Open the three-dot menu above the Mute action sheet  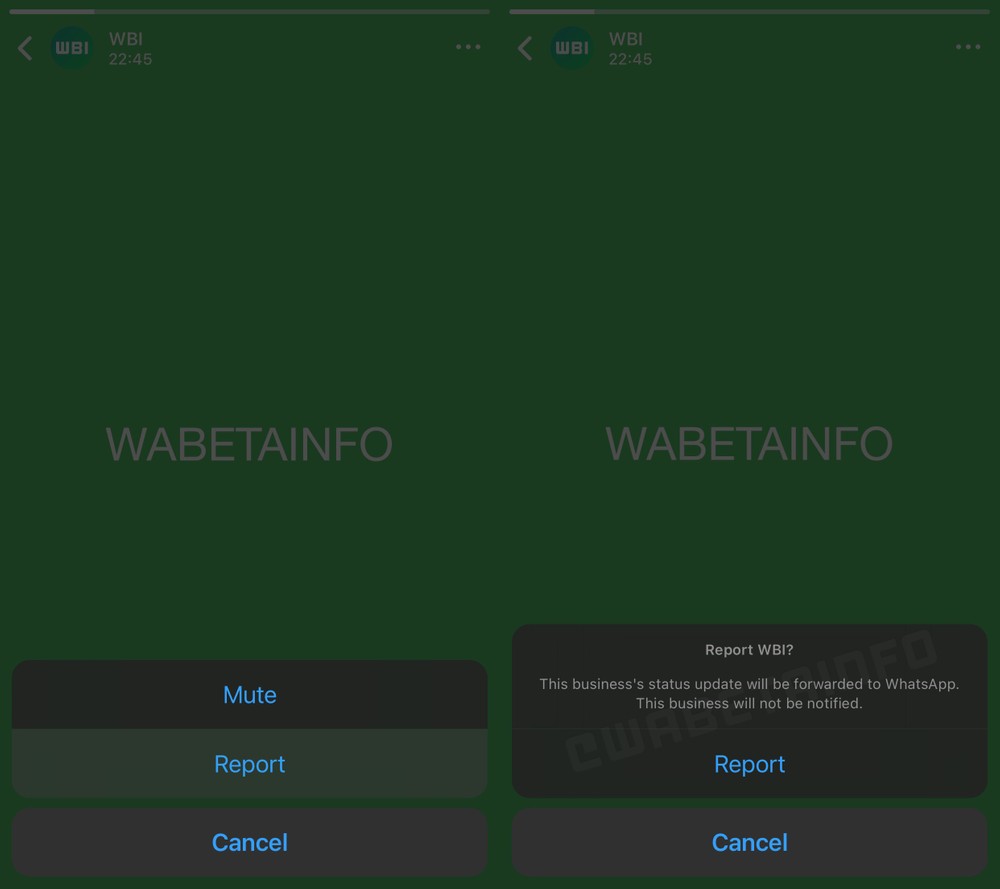click(x=468, y=47)
